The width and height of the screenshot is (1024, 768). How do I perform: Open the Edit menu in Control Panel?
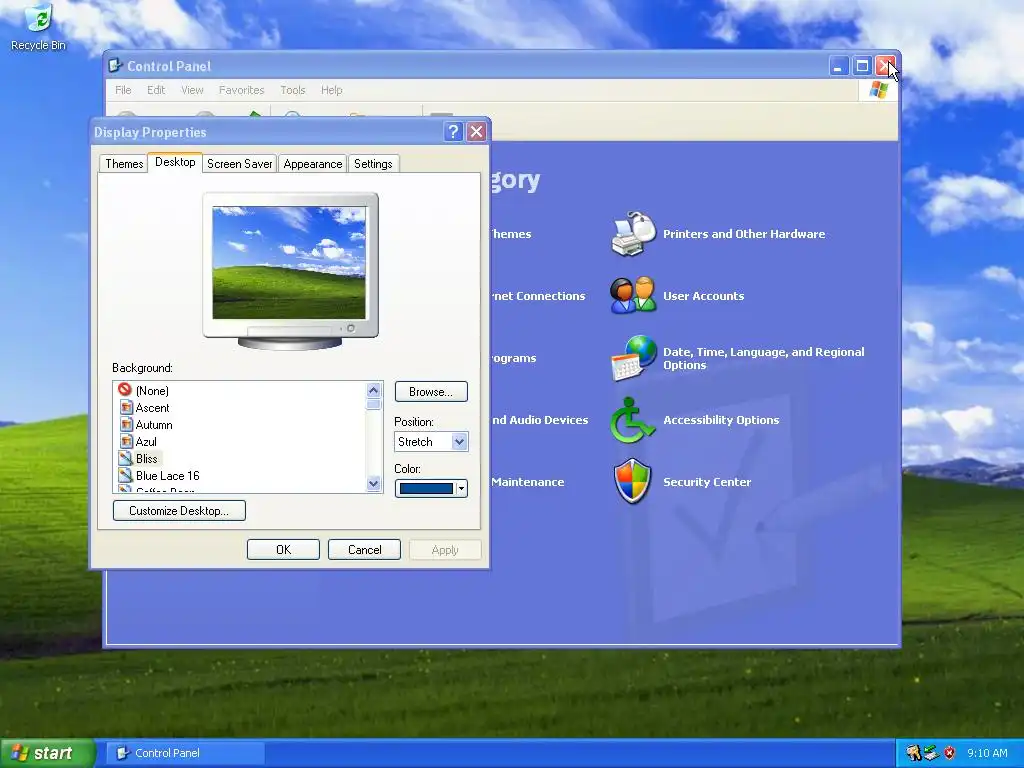click(156, 89)
